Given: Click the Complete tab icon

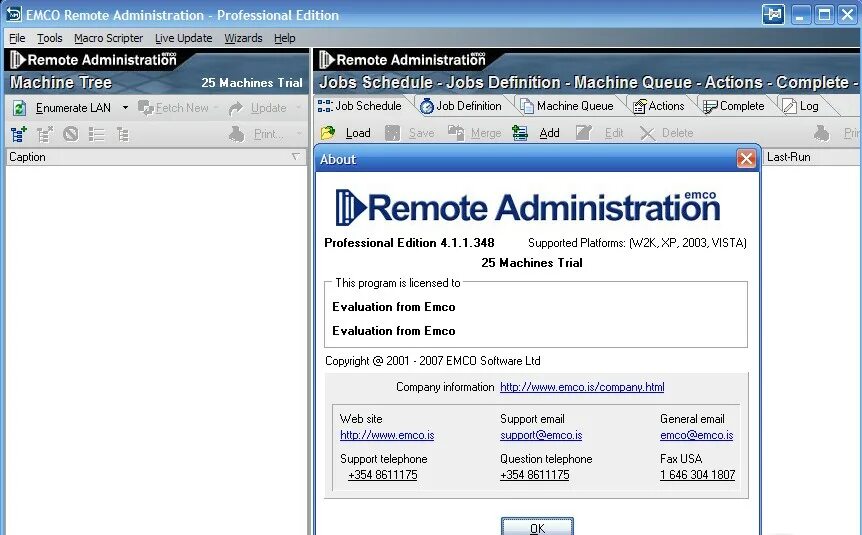Looking at the screenshot, I should (x=710, y=106).
